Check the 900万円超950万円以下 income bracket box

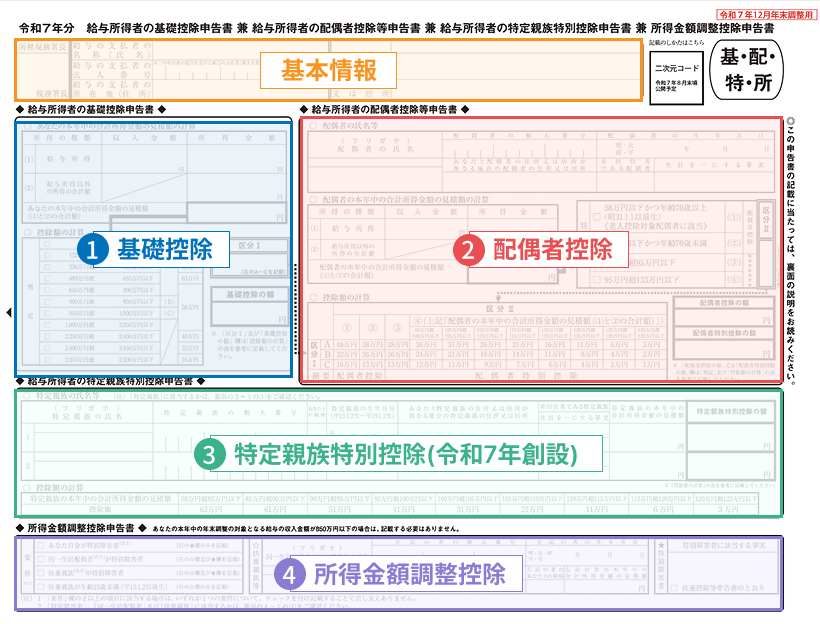(47, 302)
